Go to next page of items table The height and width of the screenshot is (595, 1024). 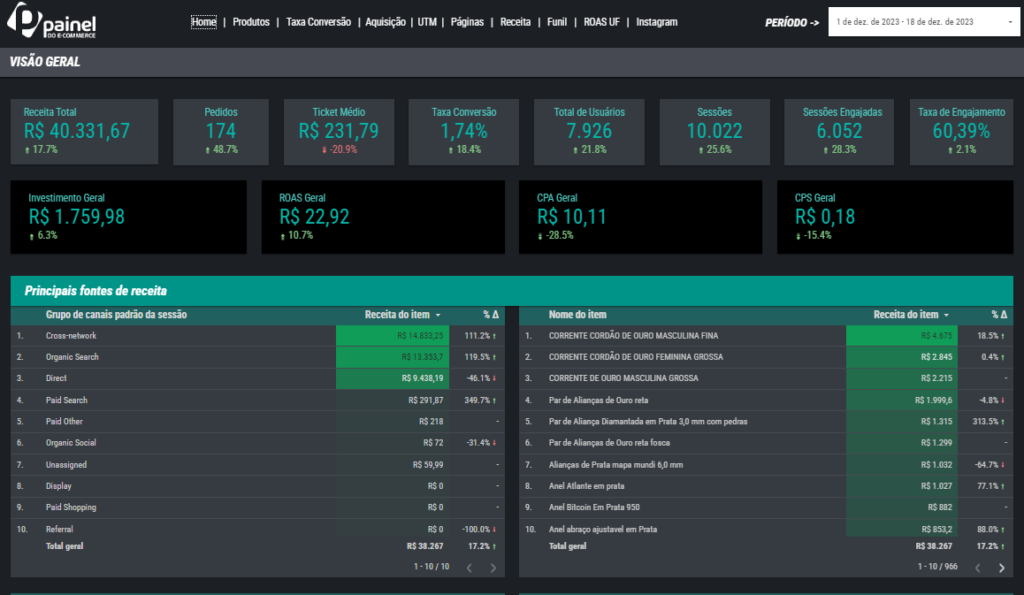tap(1002, 568)
